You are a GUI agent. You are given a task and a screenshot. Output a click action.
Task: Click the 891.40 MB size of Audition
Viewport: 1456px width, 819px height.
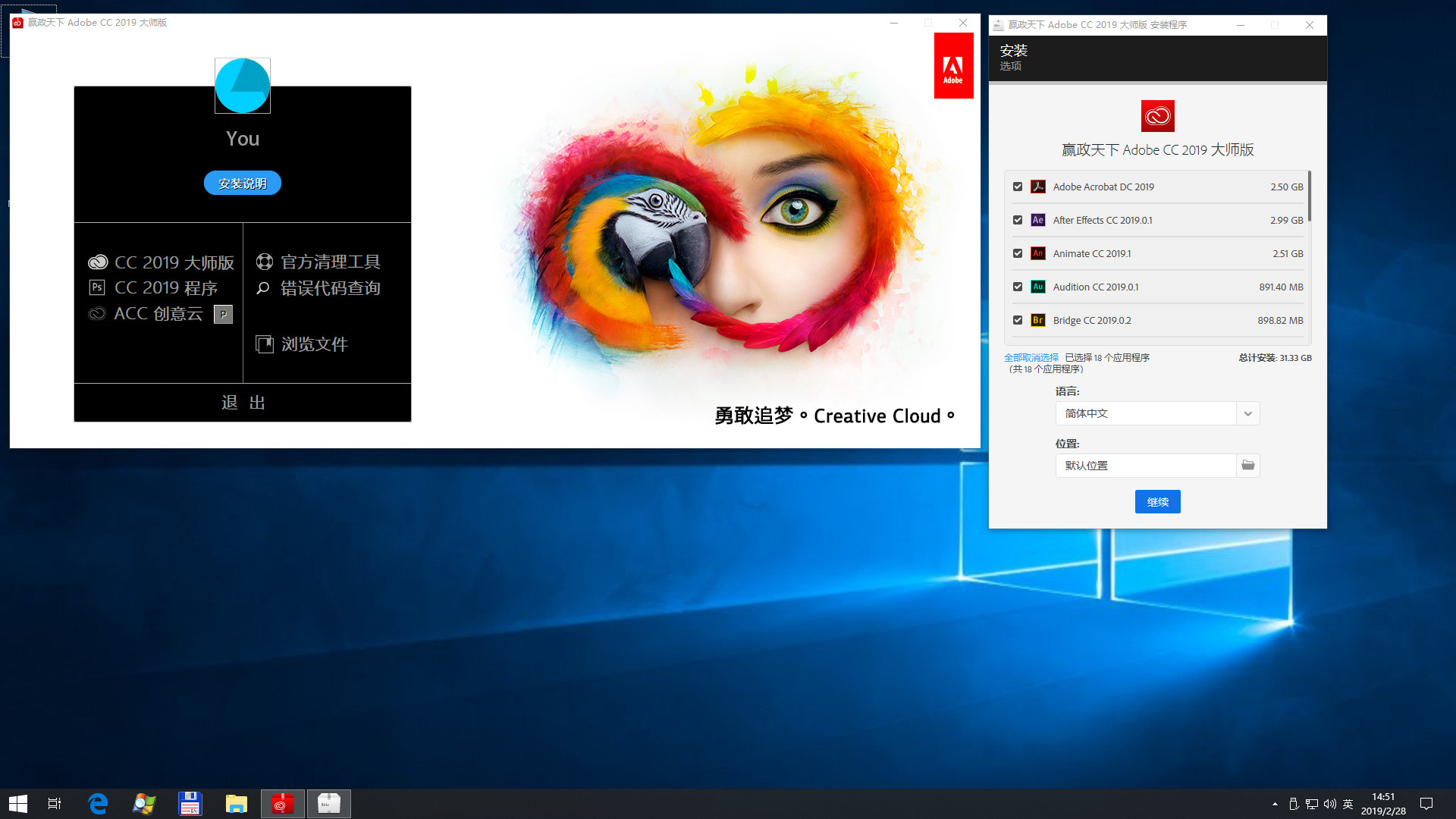[1282, 287]
